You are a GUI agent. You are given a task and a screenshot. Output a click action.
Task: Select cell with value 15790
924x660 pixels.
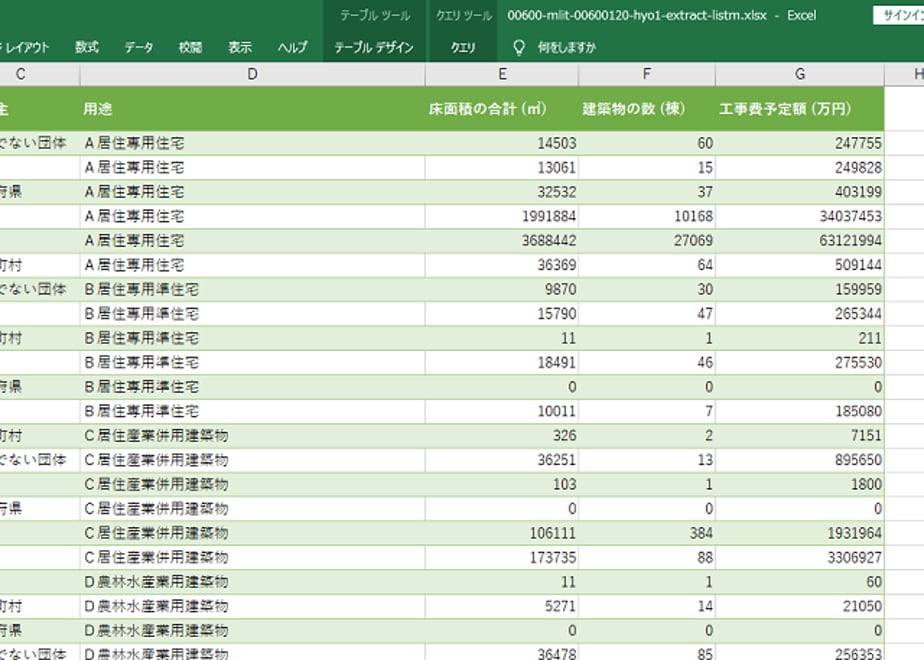(501, 314)
